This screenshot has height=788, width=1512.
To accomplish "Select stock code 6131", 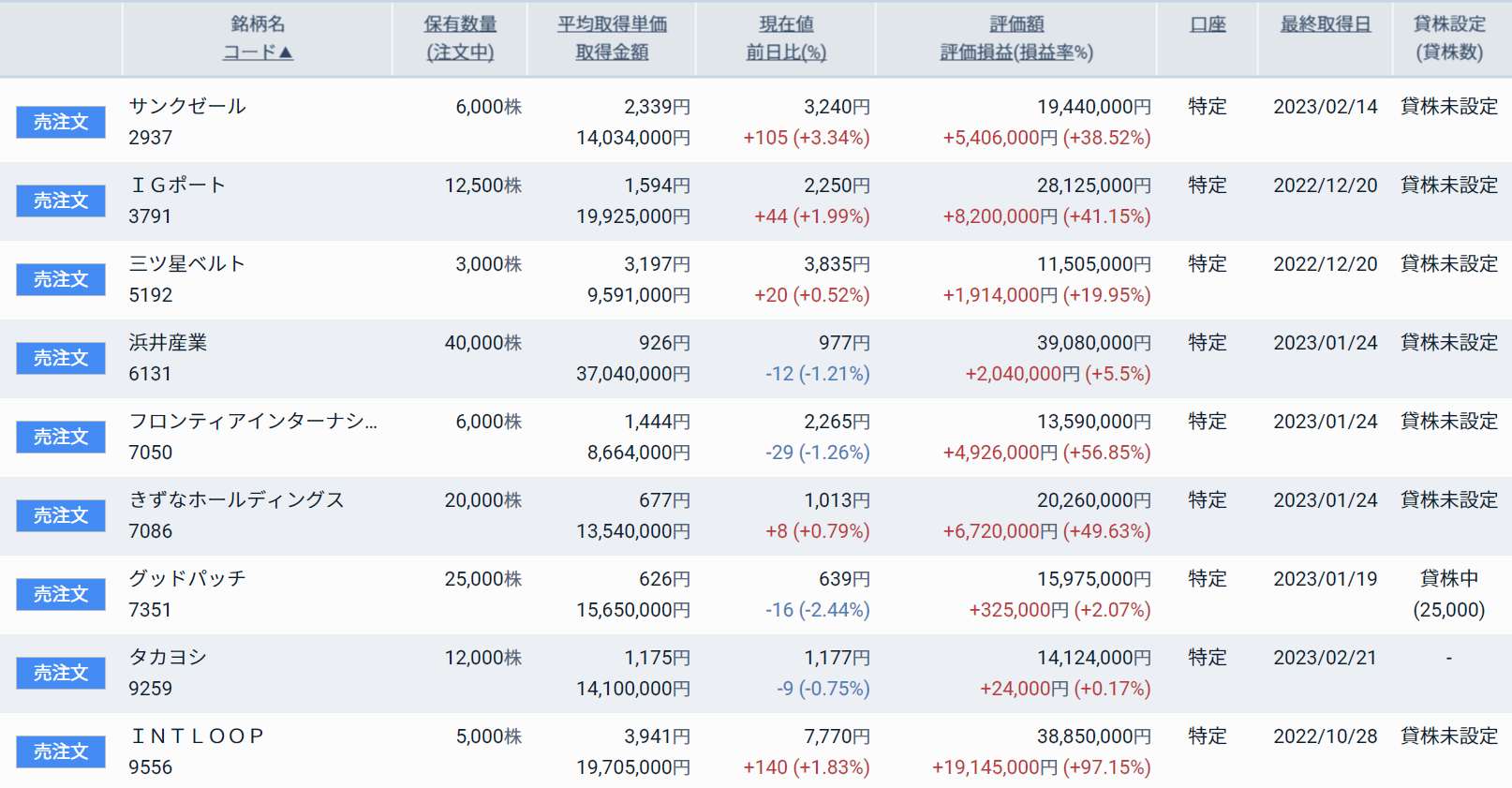I will (x=151, y=374).
